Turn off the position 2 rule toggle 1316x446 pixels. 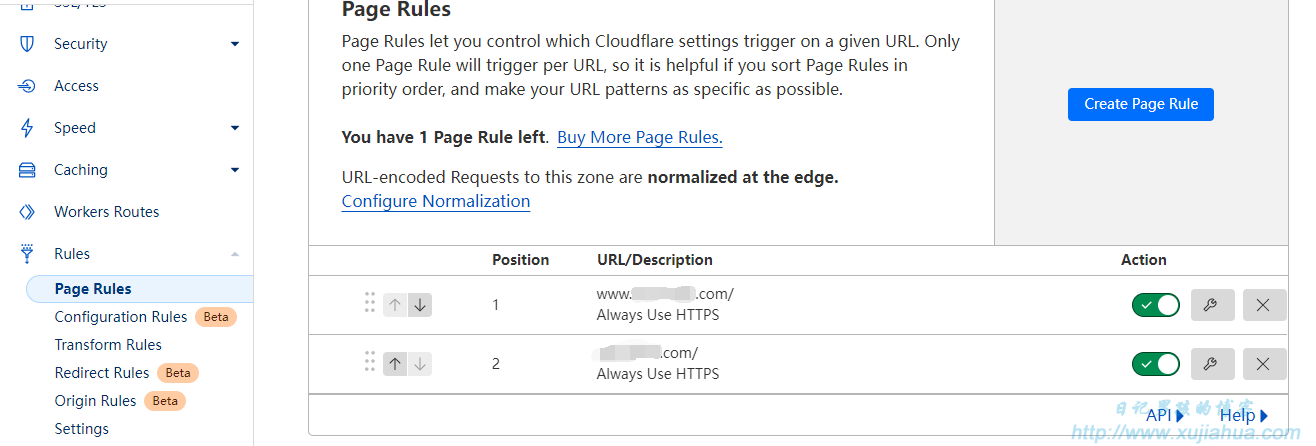[1155, 364]
